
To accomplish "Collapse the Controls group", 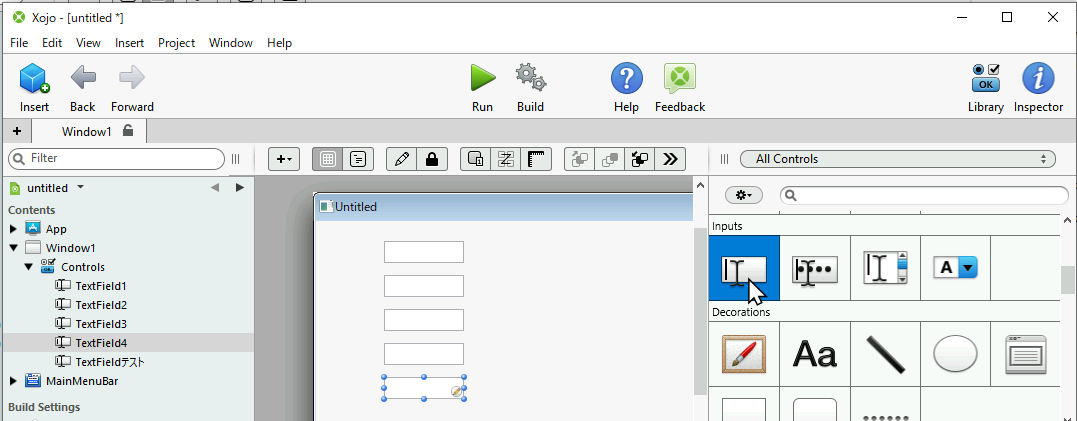I will [28, 267].
